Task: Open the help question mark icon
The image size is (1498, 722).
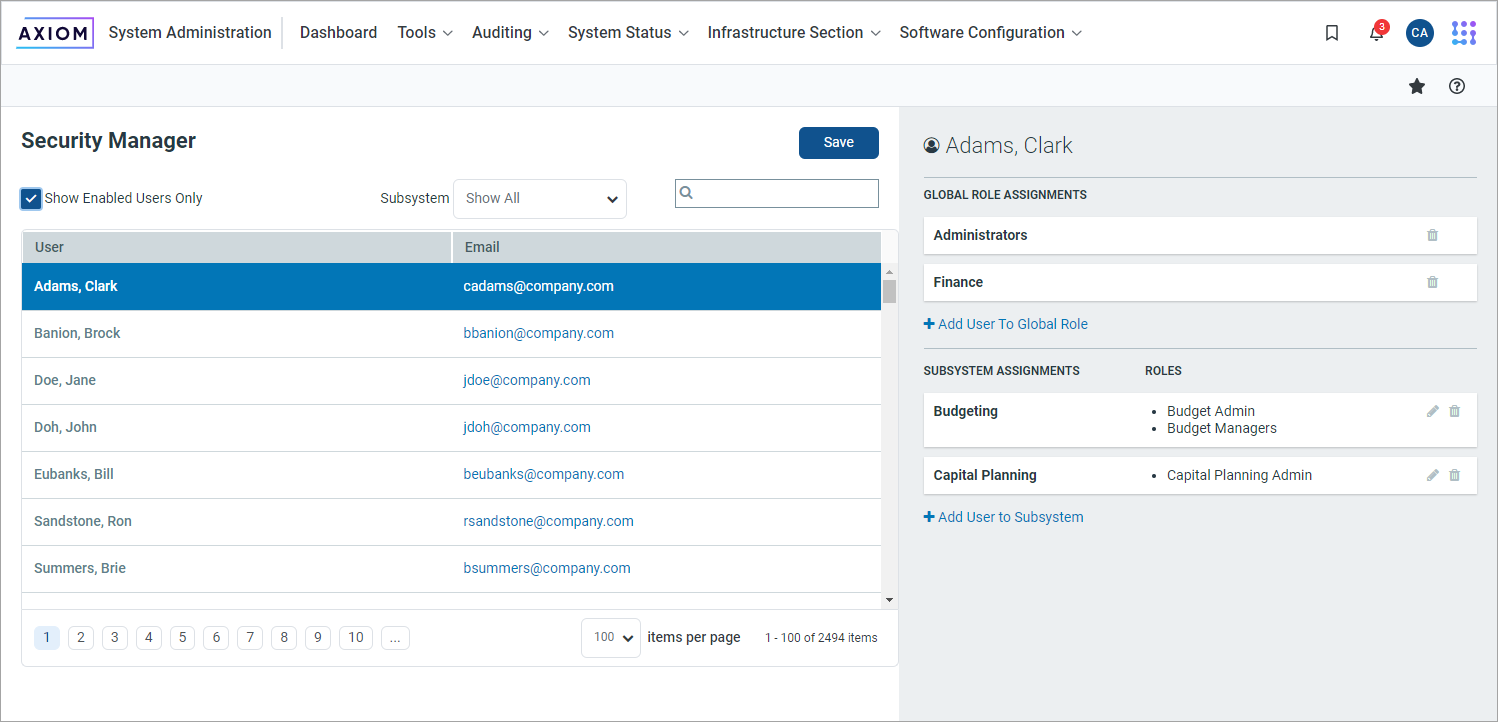Action: (1457, 86)
